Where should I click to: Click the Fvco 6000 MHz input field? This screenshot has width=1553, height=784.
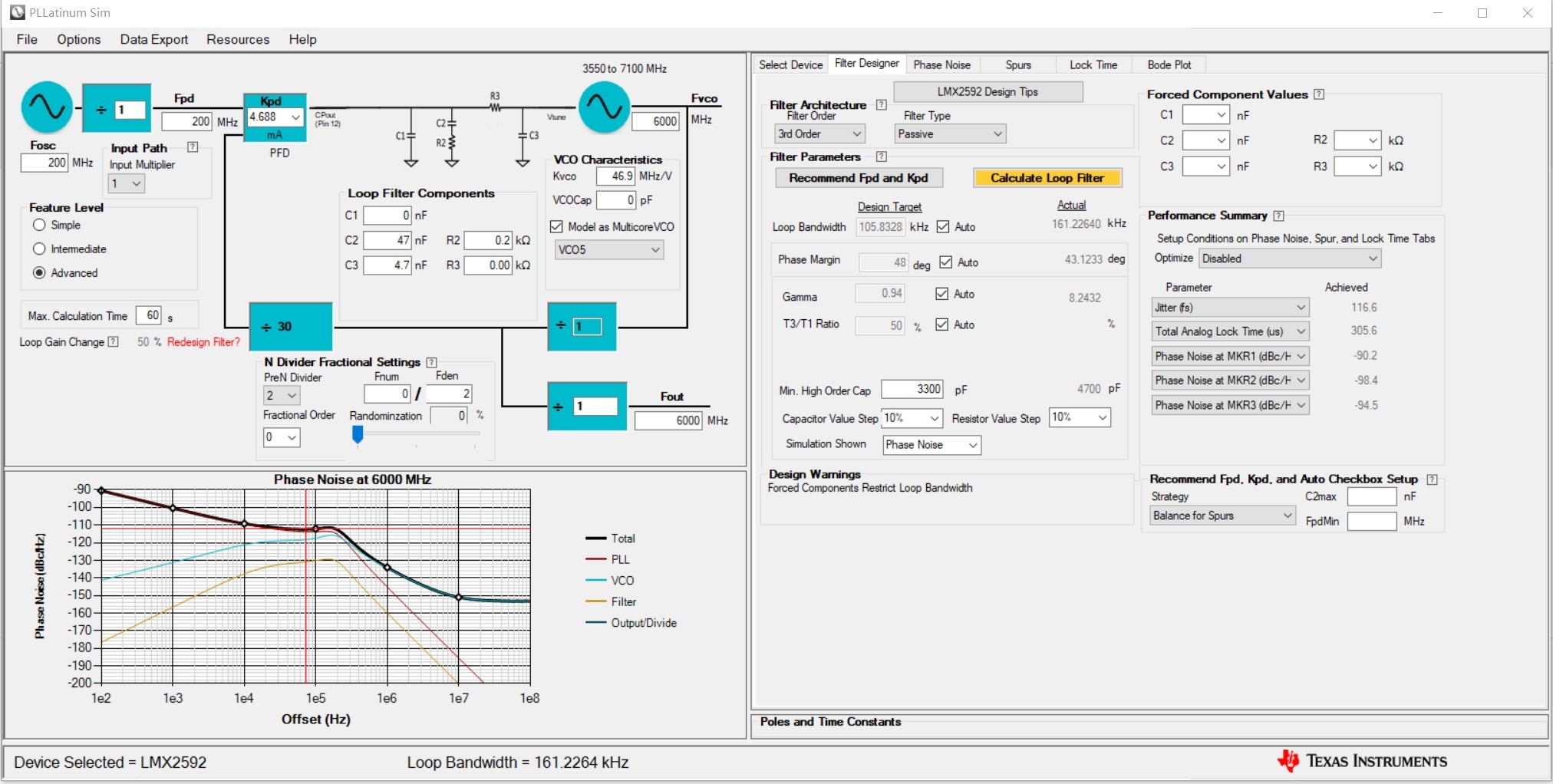pos(655,121)
